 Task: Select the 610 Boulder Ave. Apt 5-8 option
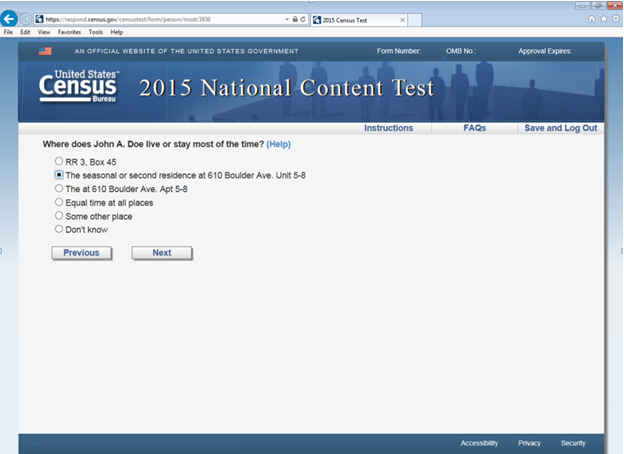point(59,188)
